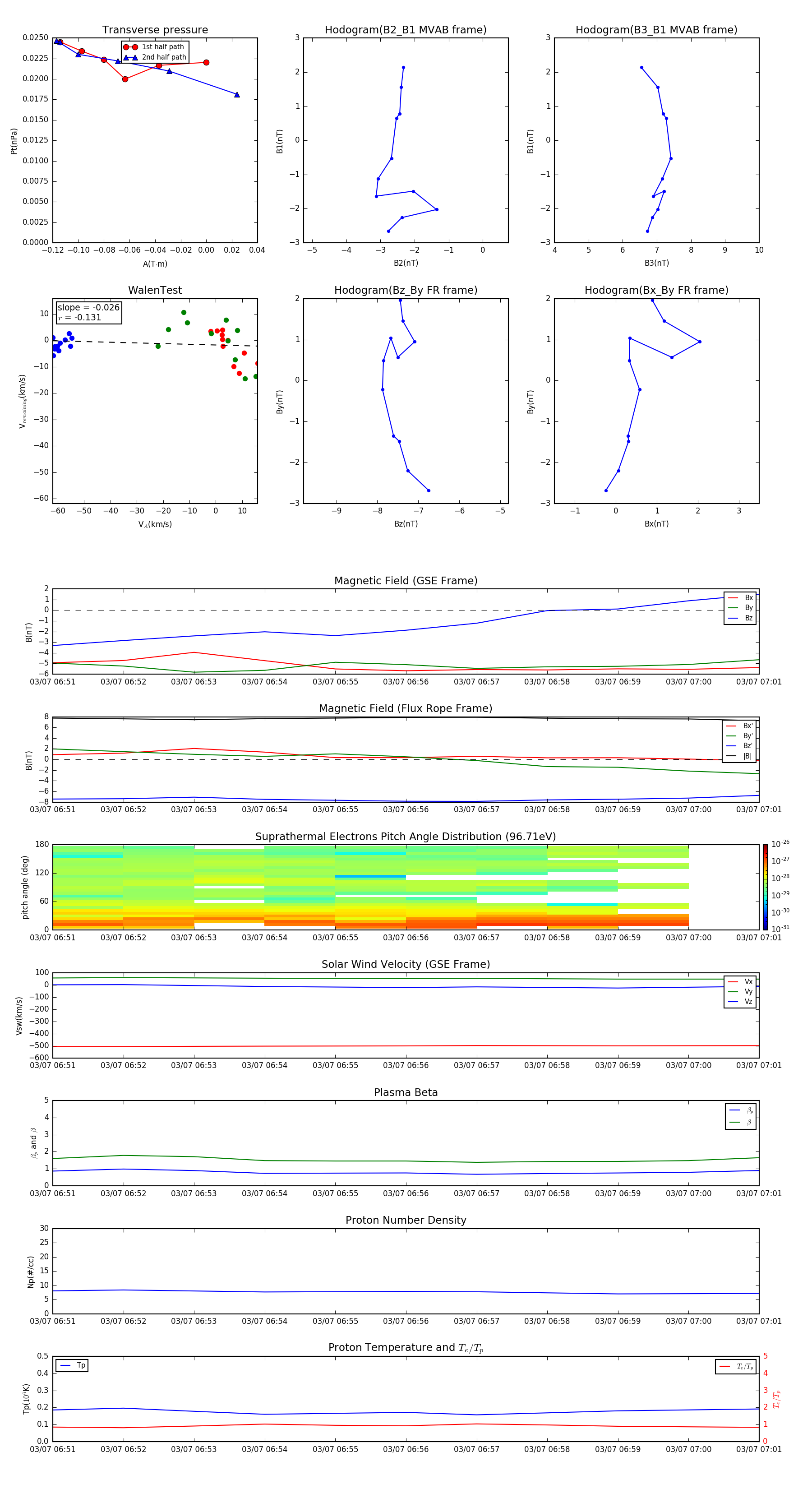812x1489 pixels.
Task: Select the 'Vx' legend entry
Action: [740, 981]
